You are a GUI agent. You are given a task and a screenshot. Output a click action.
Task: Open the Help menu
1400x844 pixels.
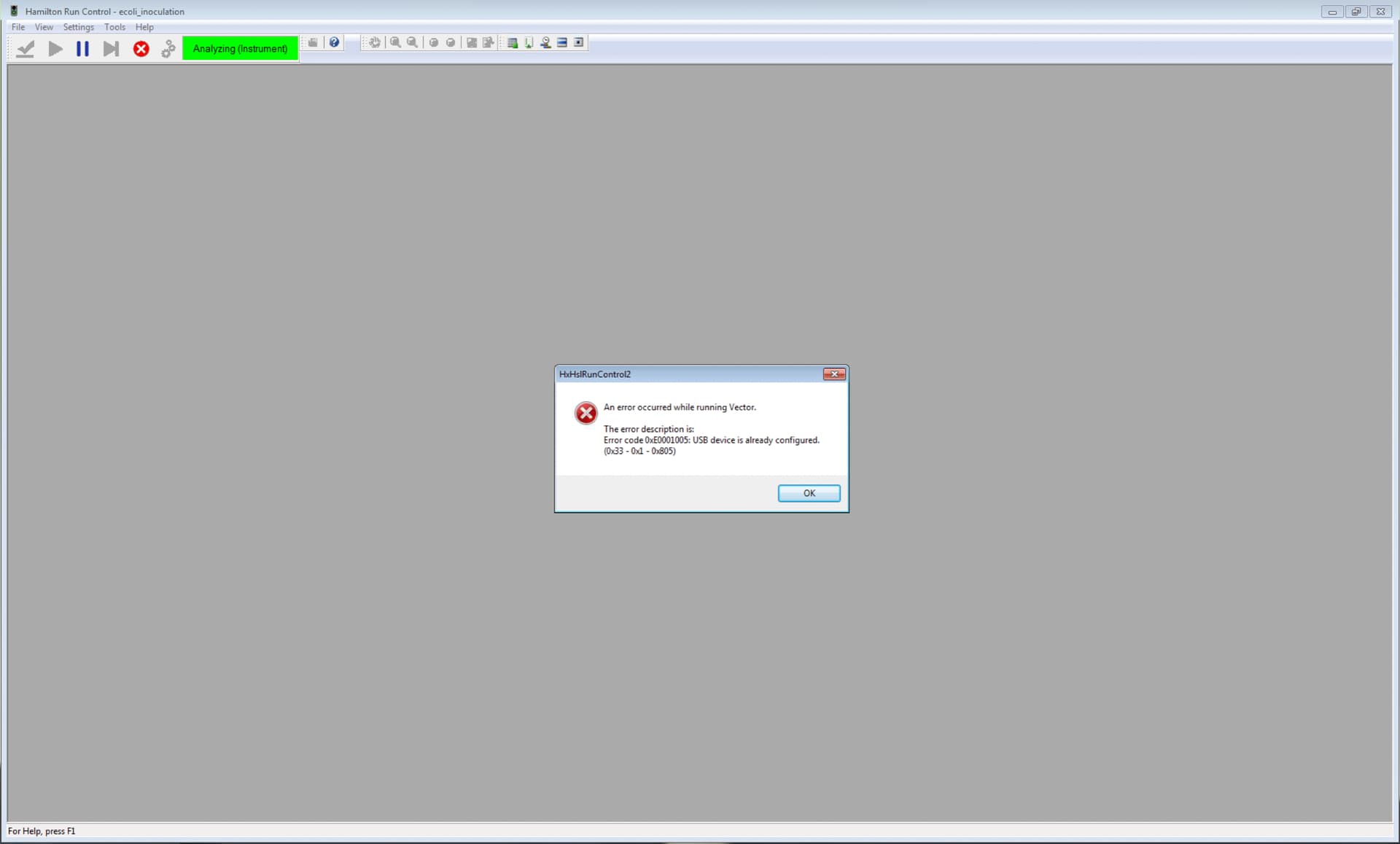144,27
